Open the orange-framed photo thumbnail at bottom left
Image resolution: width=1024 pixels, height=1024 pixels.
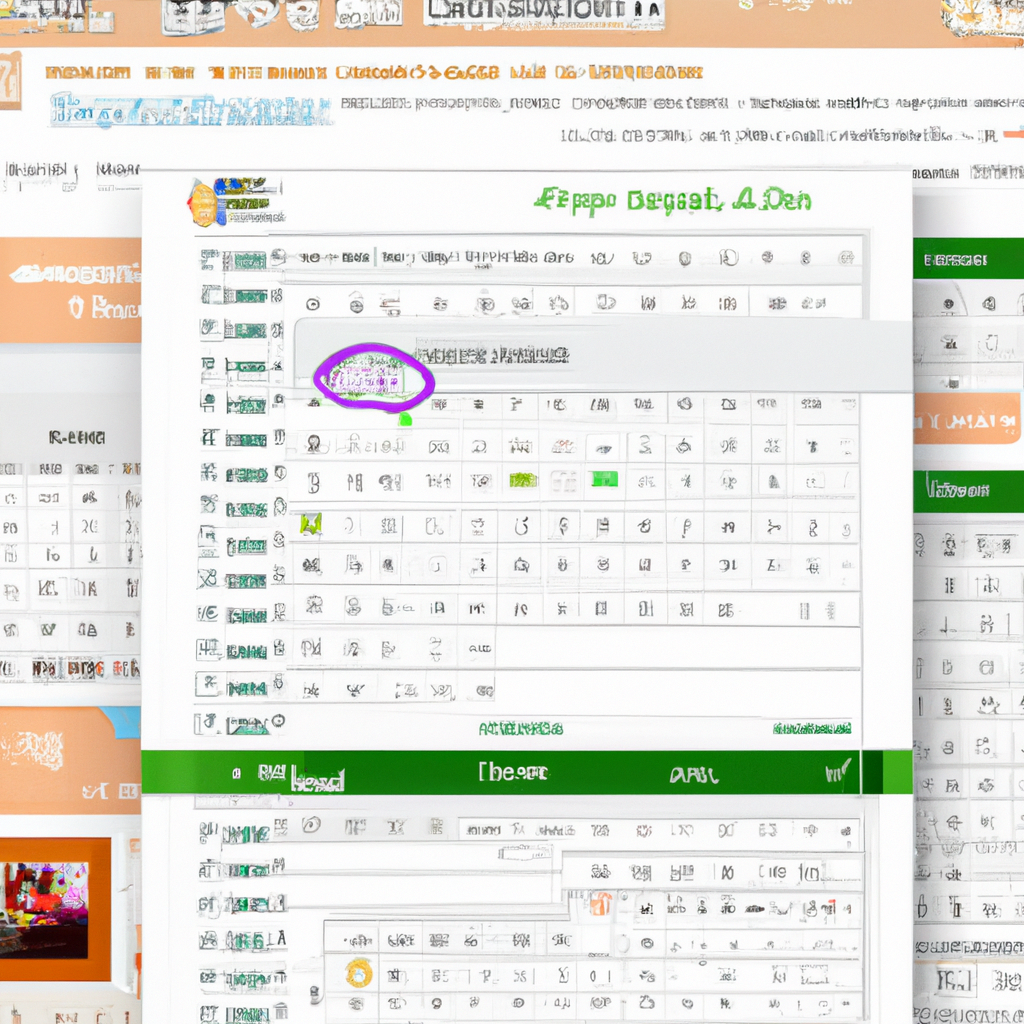55,909
